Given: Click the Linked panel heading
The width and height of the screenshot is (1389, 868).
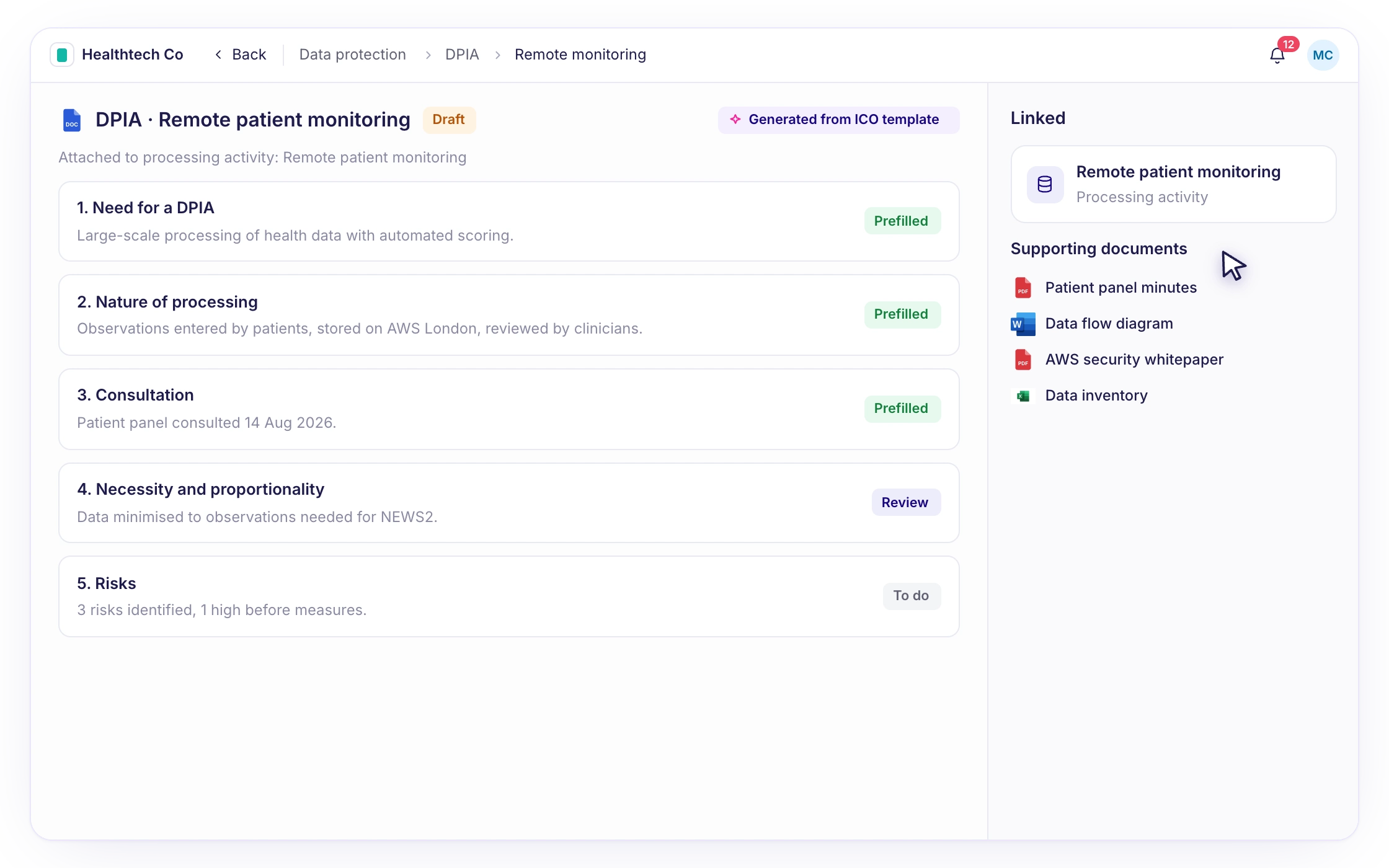Looking at the screenshot, I should pyautogui.click(x=1038, y=118).
